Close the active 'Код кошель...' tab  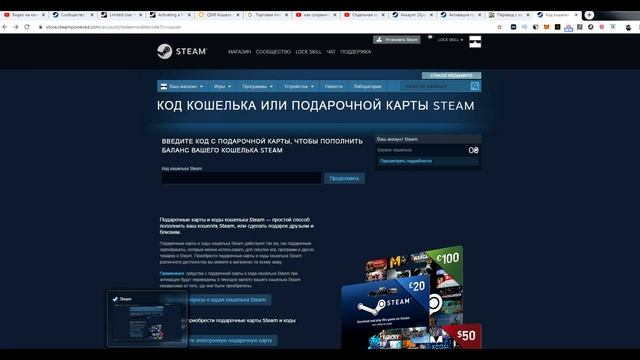click(576, 15)
